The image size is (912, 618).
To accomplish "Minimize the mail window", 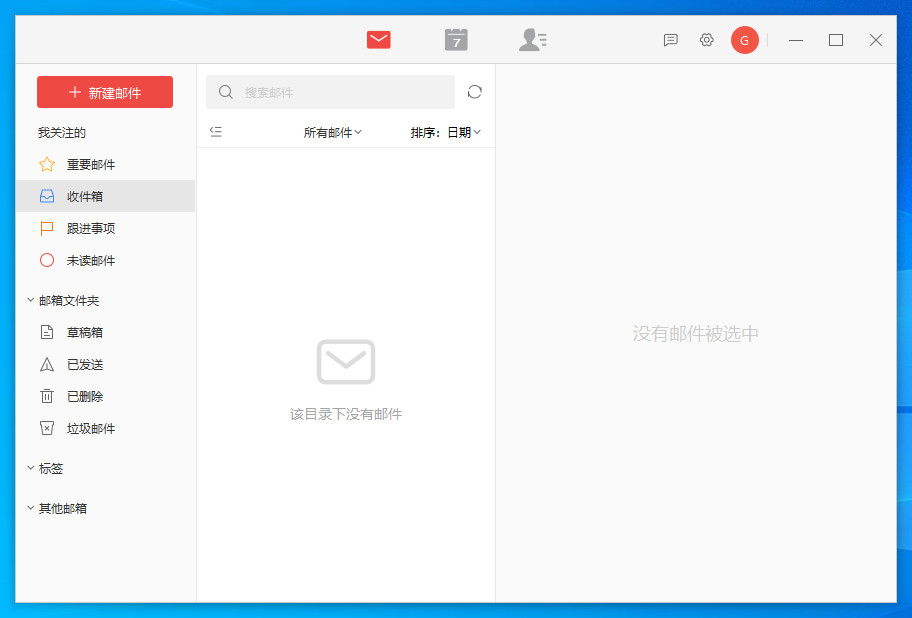I will [796, 40].
